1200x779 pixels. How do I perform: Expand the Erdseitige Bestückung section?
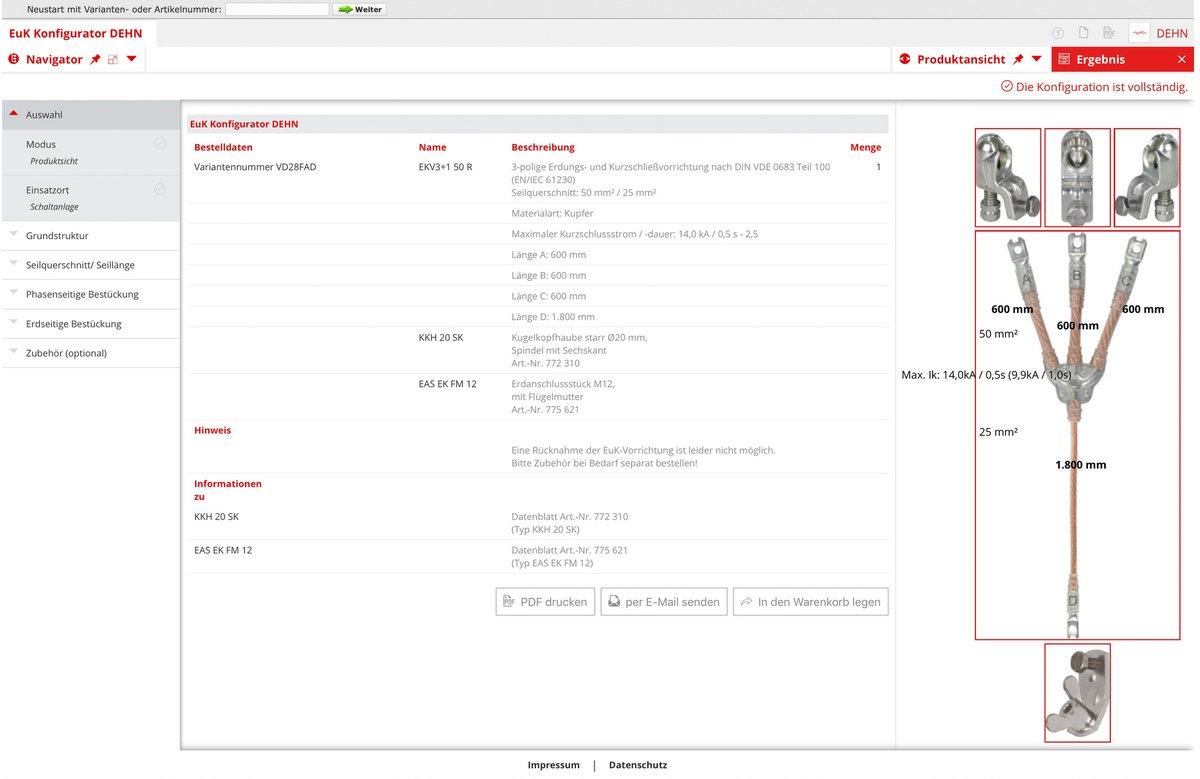click(90, 324)
